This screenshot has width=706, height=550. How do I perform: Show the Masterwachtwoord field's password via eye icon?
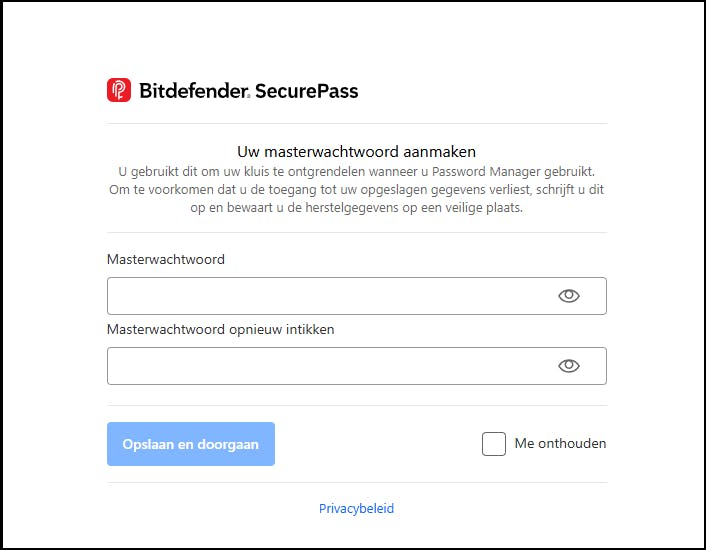click(x=569, y=296)
